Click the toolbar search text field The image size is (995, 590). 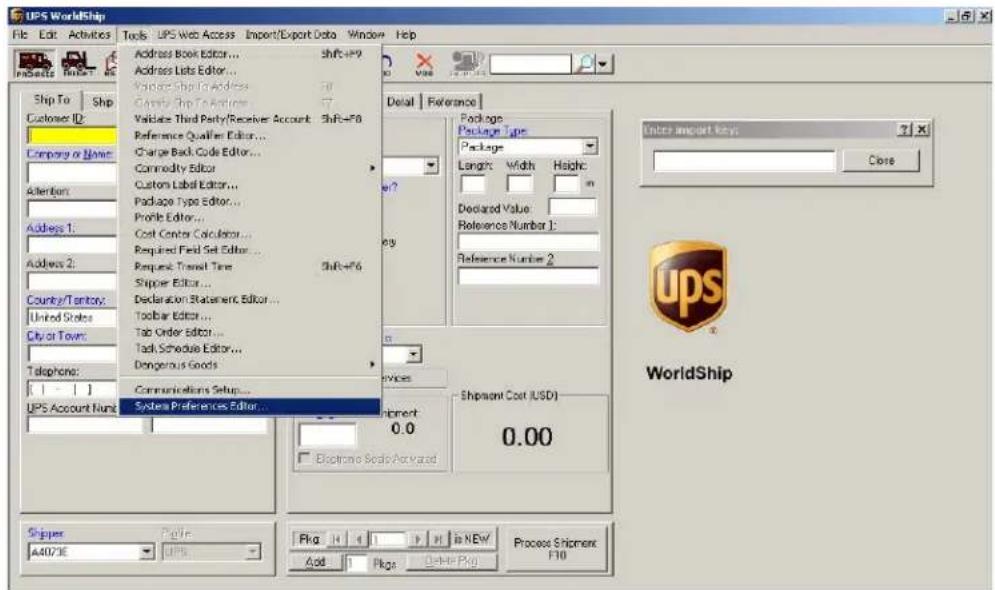pos(530,64)
